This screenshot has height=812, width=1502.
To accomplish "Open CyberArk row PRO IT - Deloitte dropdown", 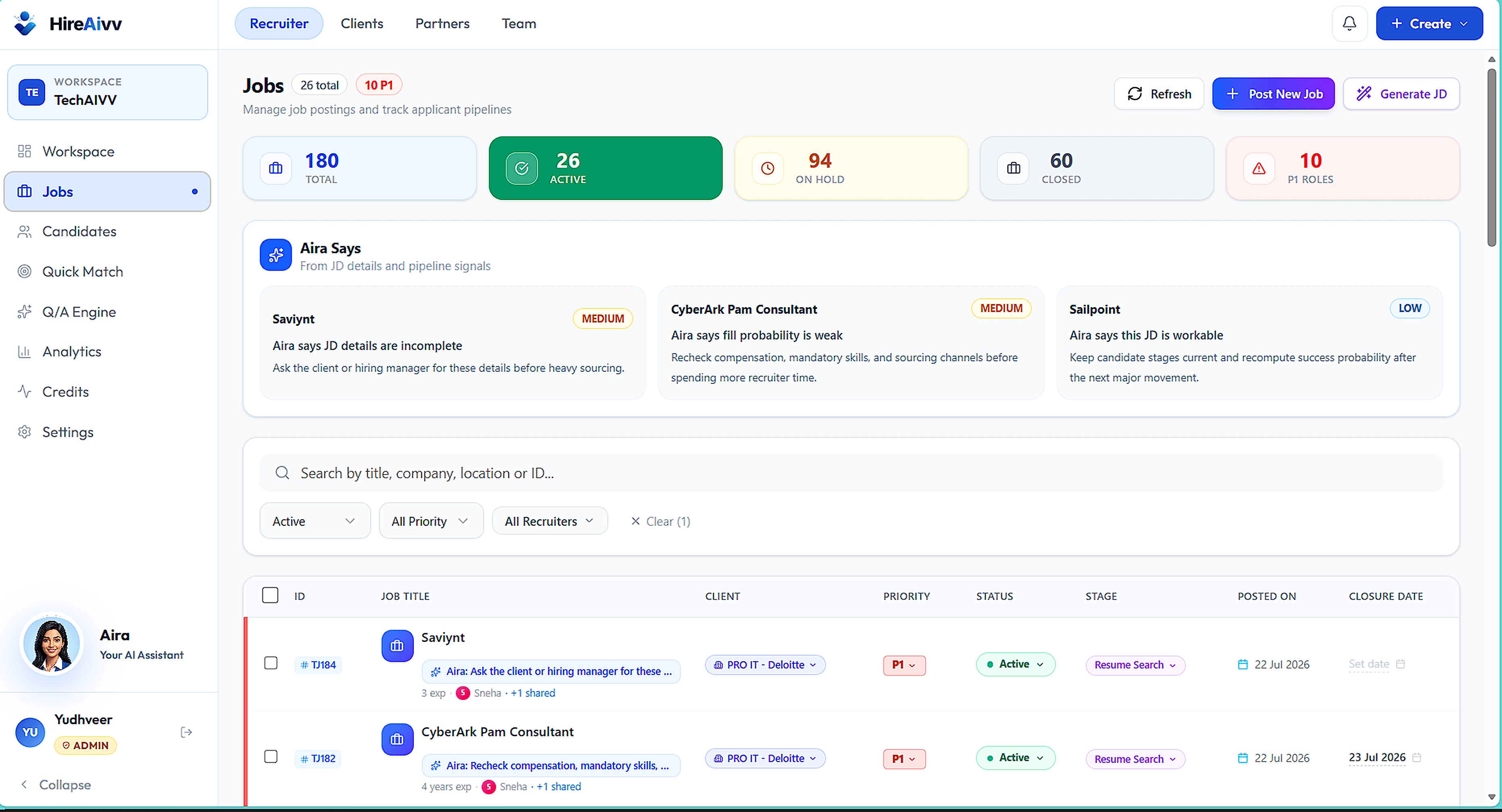I will 765,758.
